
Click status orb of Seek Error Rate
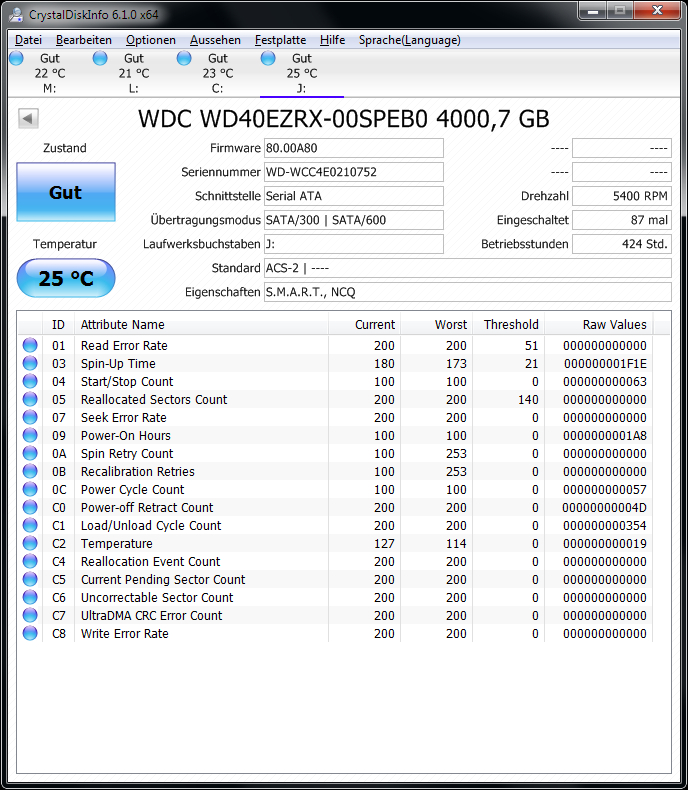coord(30,417)
